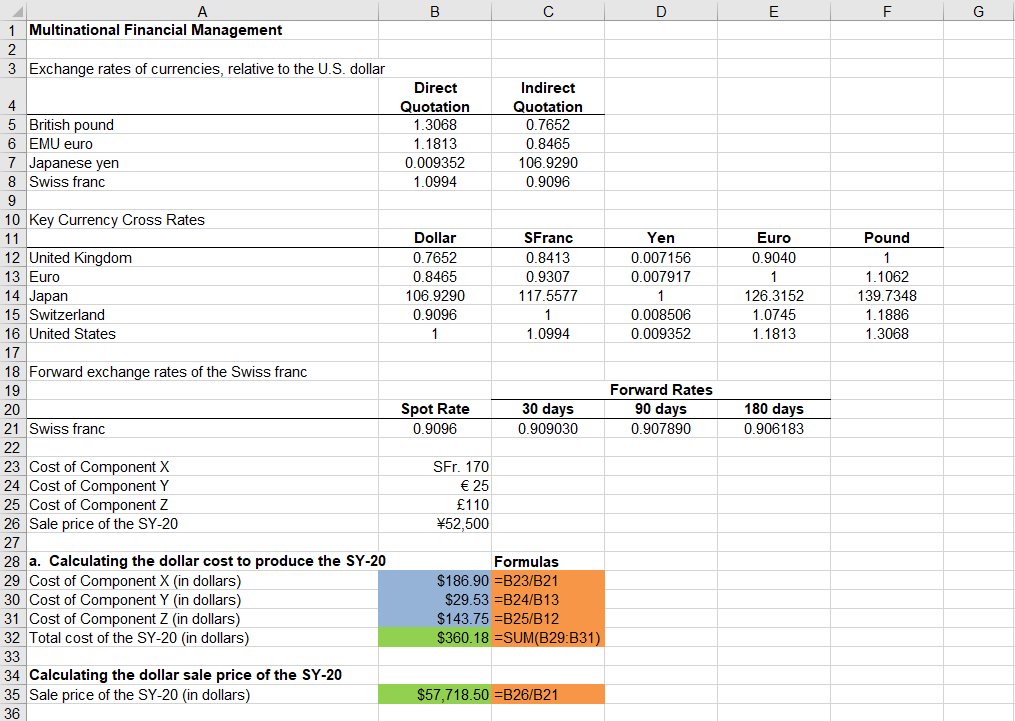Select the Spot Rate heading

435,409
